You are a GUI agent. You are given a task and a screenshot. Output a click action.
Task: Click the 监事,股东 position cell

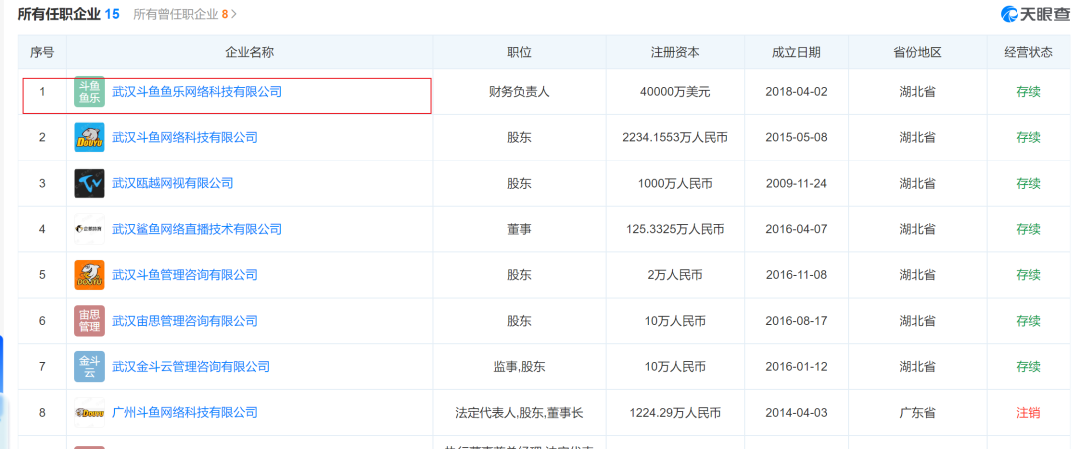[519, 366]
